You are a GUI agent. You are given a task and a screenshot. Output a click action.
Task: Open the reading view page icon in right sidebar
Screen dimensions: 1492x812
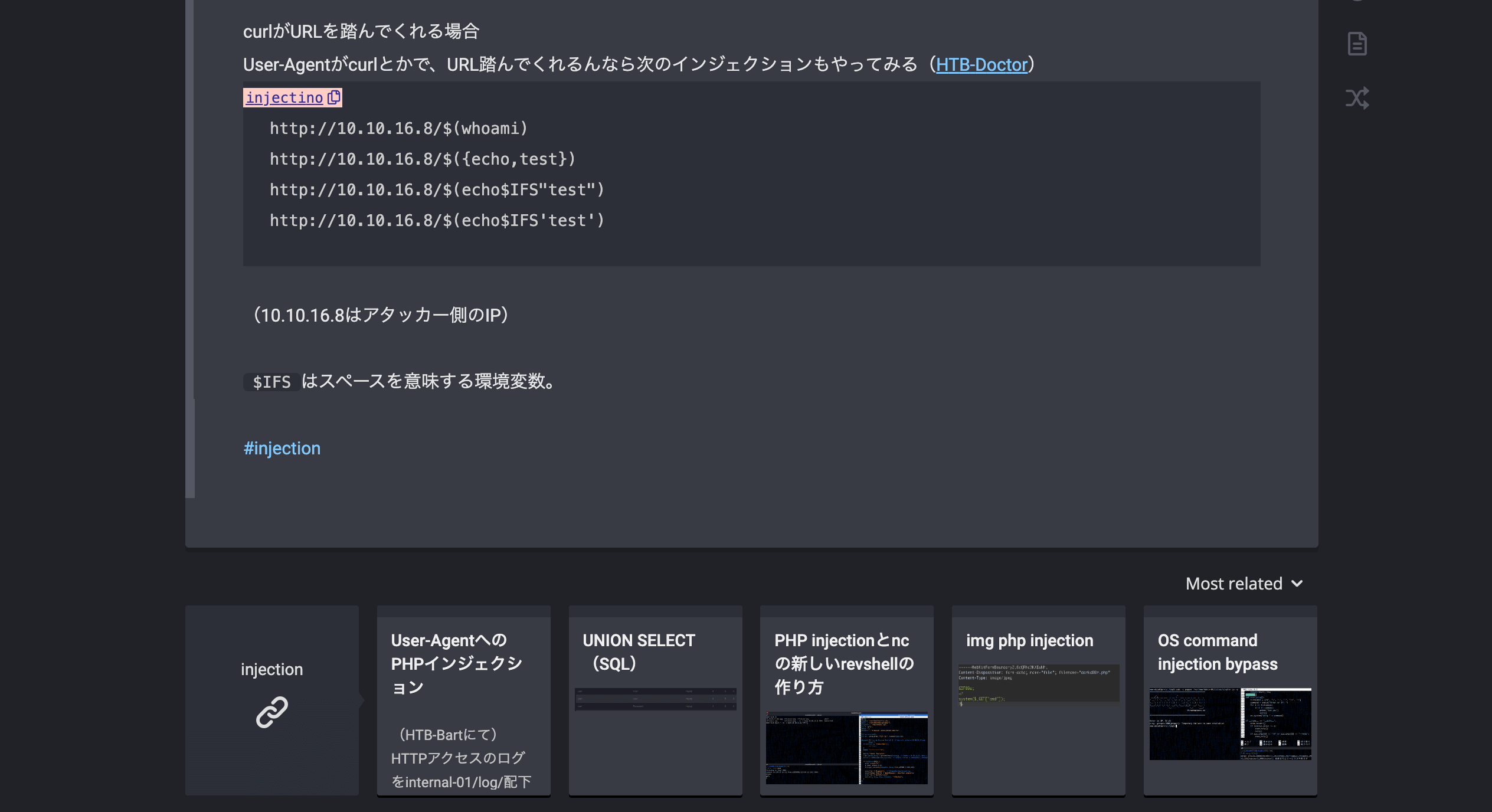tap(1357, 43)
